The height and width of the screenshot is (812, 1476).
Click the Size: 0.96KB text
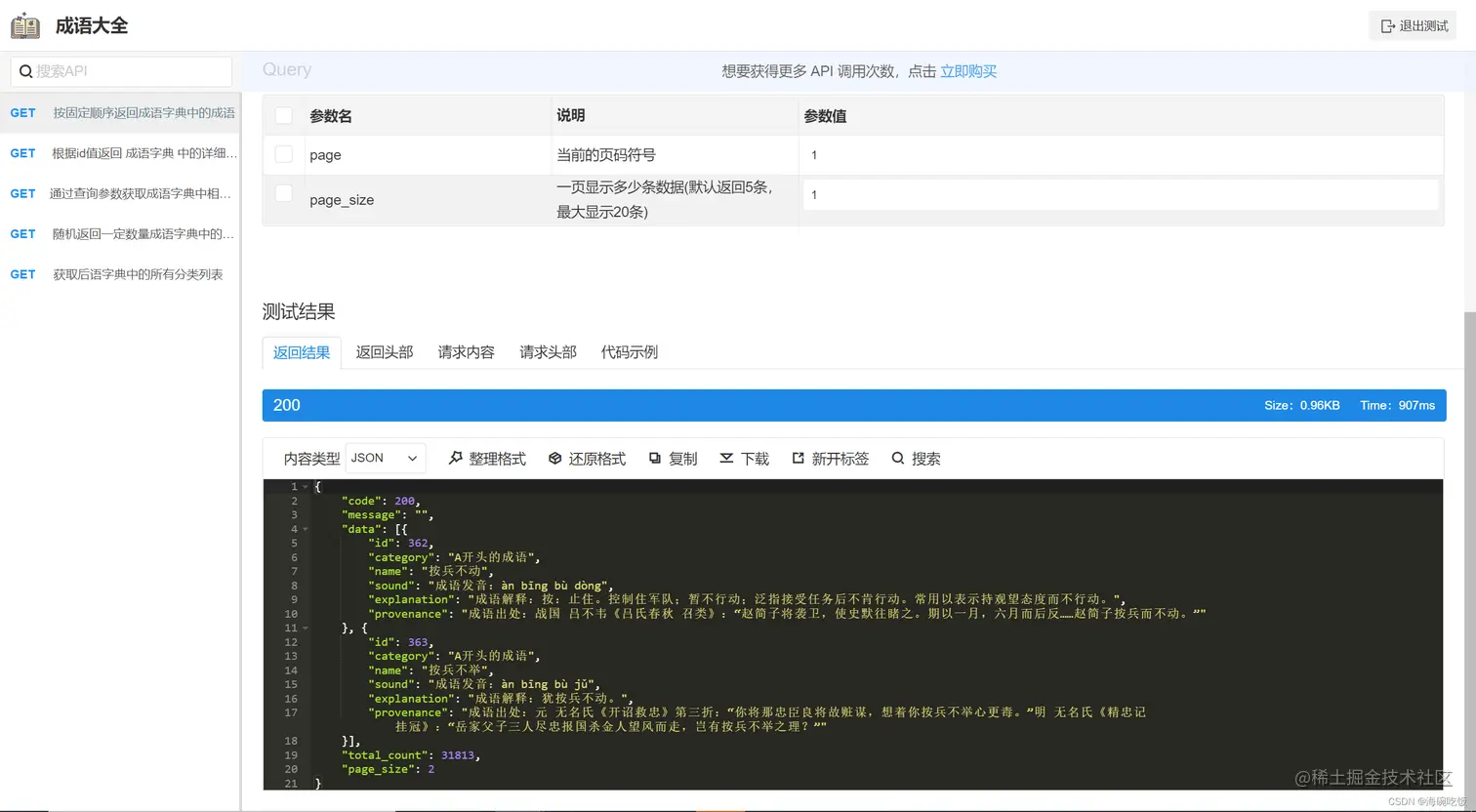click(x=1302, y=405)
